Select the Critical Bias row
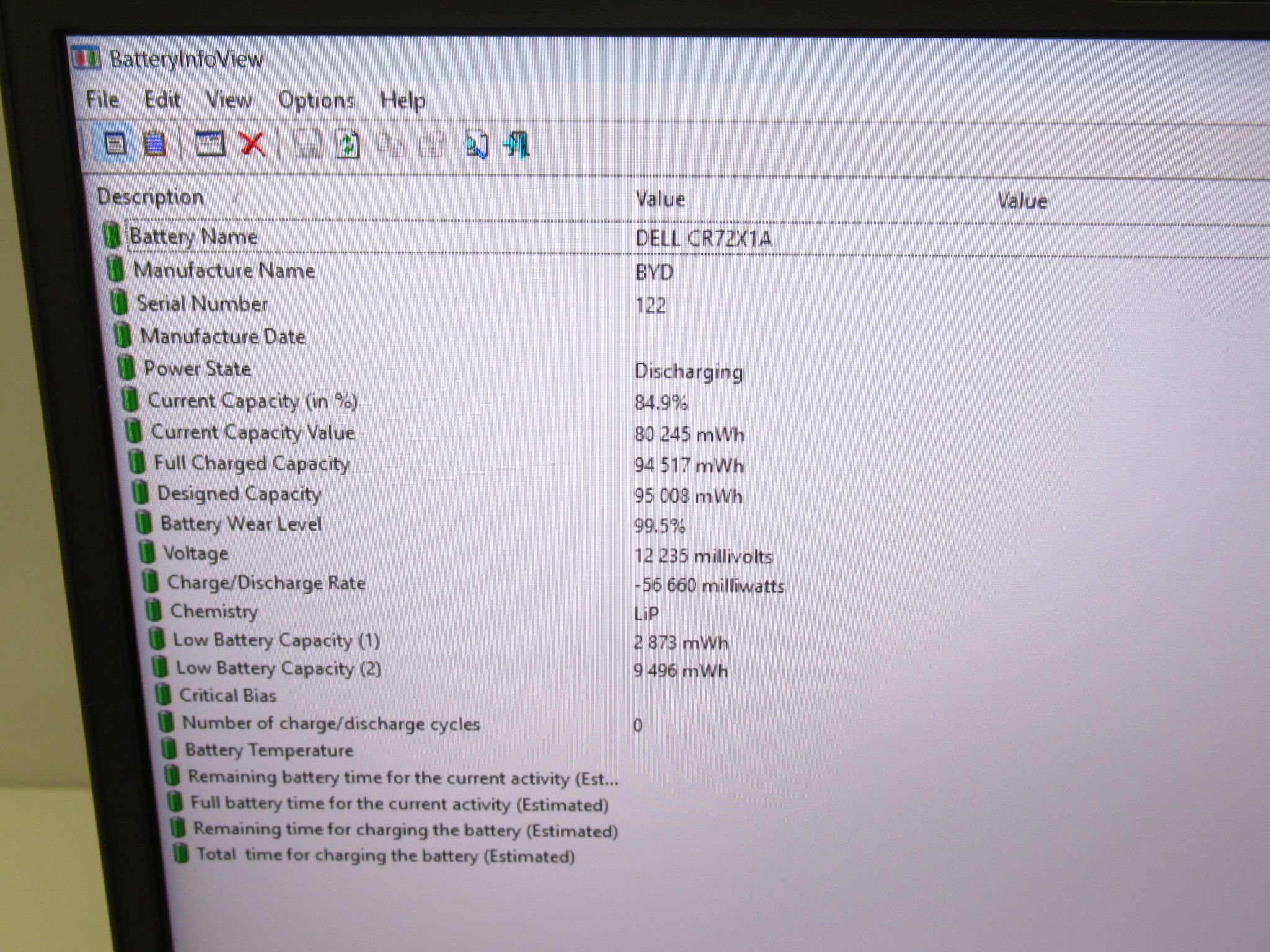The image size is (1270, 952). click(x=711, y=696)
